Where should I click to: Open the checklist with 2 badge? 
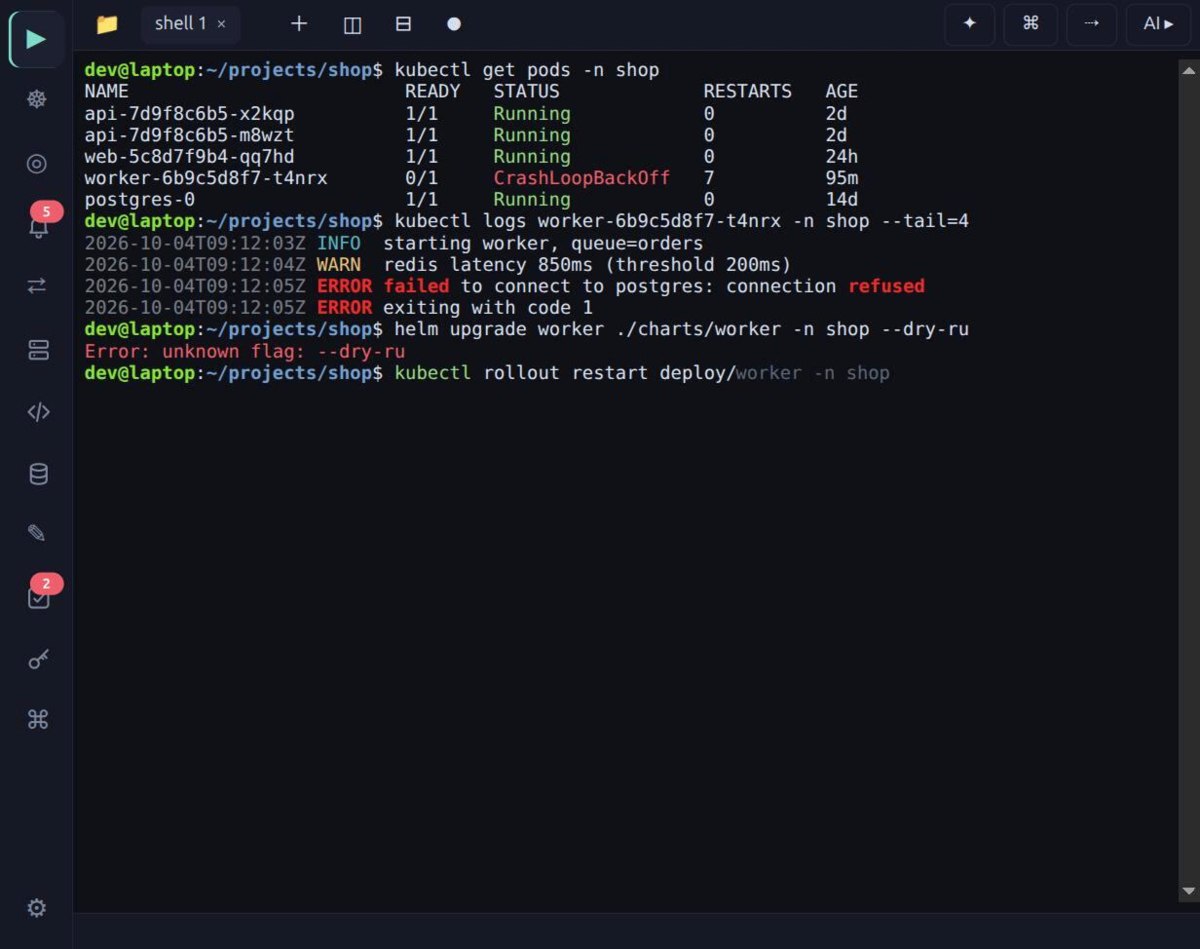38,596
